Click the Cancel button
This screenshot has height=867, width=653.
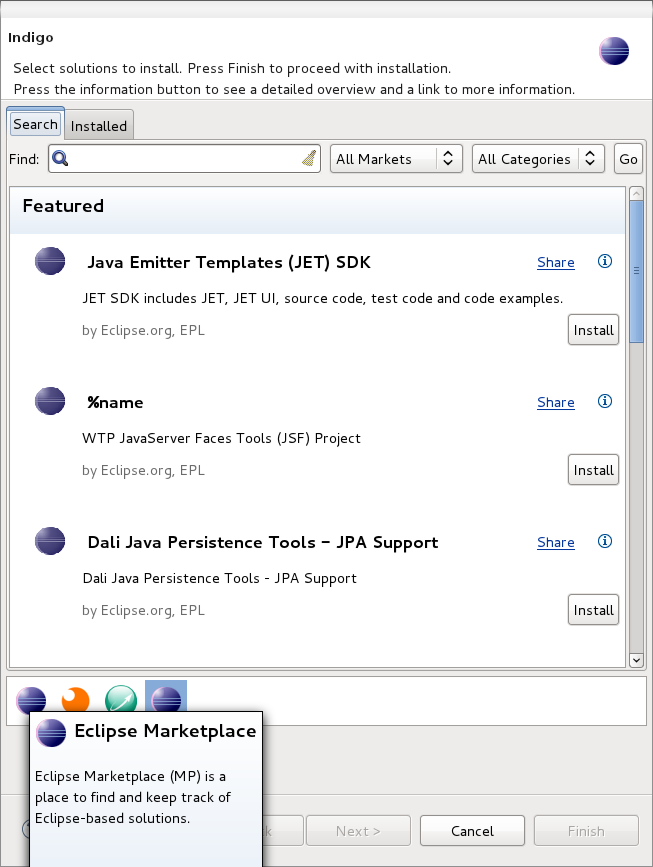coord(472,831)
